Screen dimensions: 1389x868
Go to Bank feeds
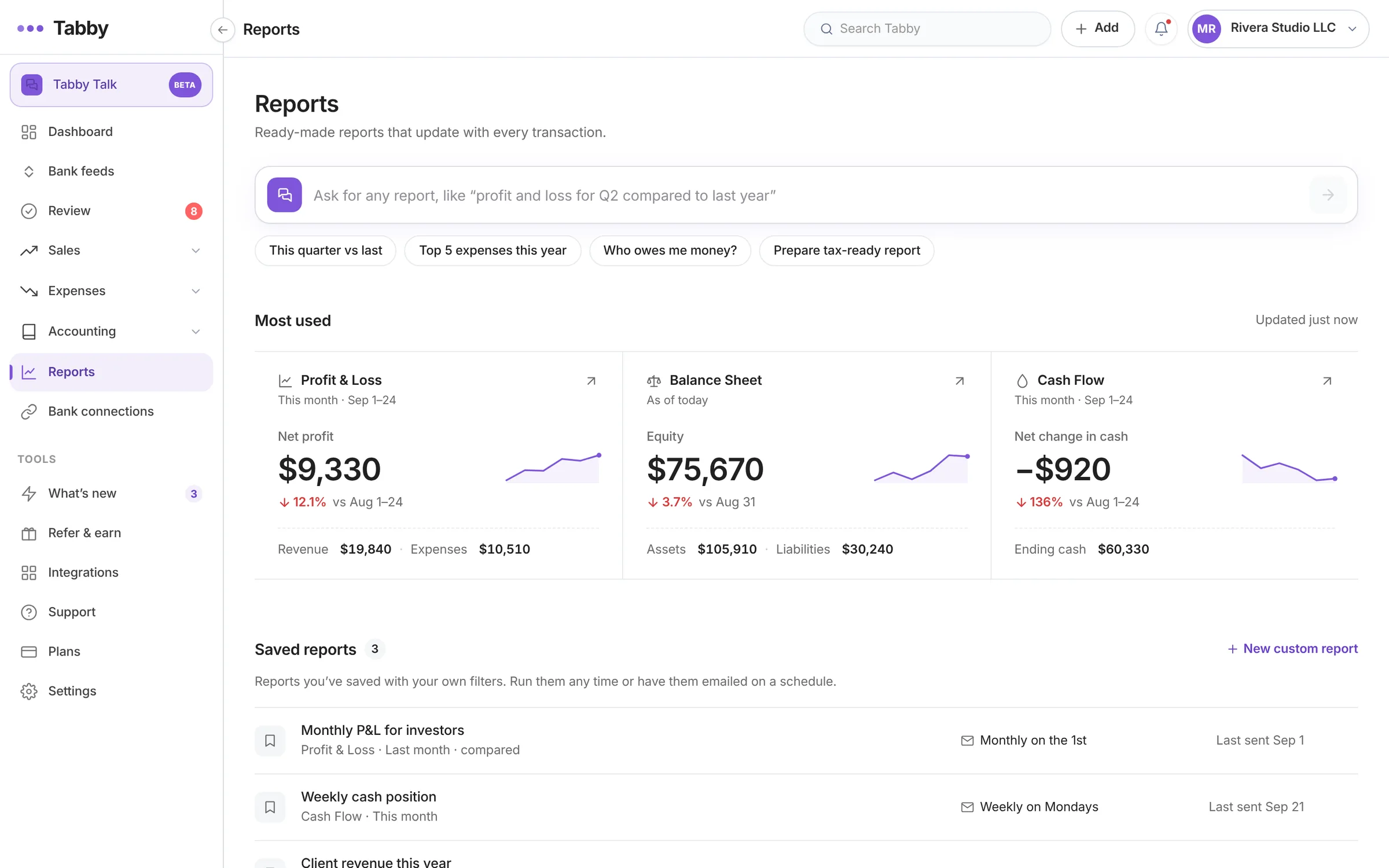tap(111, 171)
